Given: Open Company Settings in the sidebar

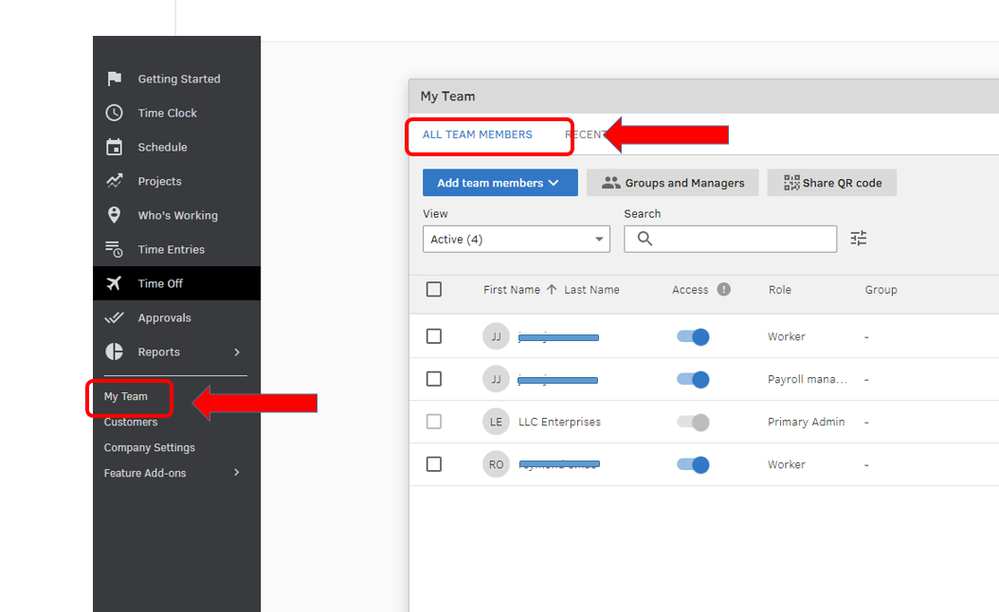Looking at the screenshot, I should [150, 448].
